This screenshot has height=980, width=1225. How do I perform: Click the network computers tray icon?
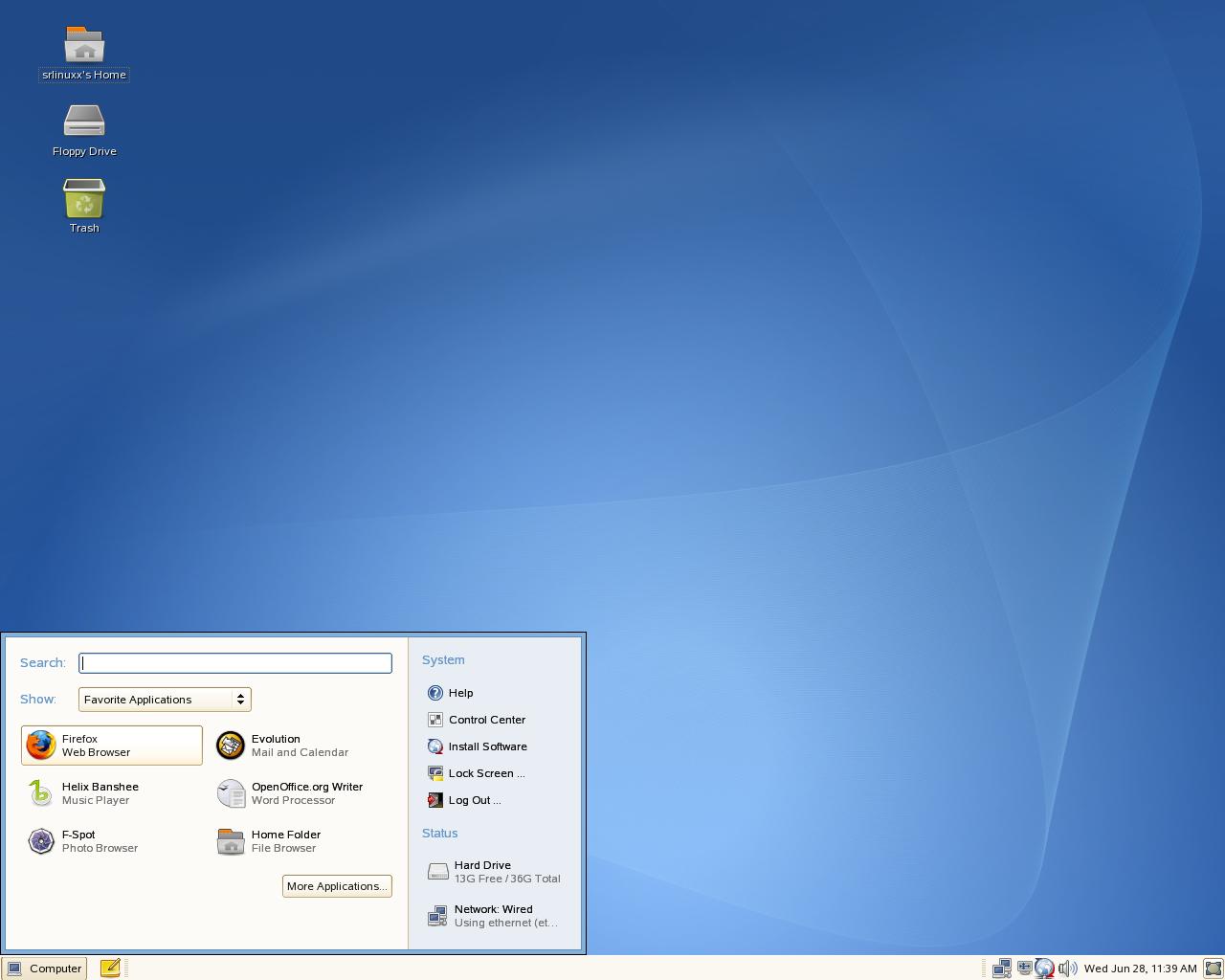(1002, 969)
